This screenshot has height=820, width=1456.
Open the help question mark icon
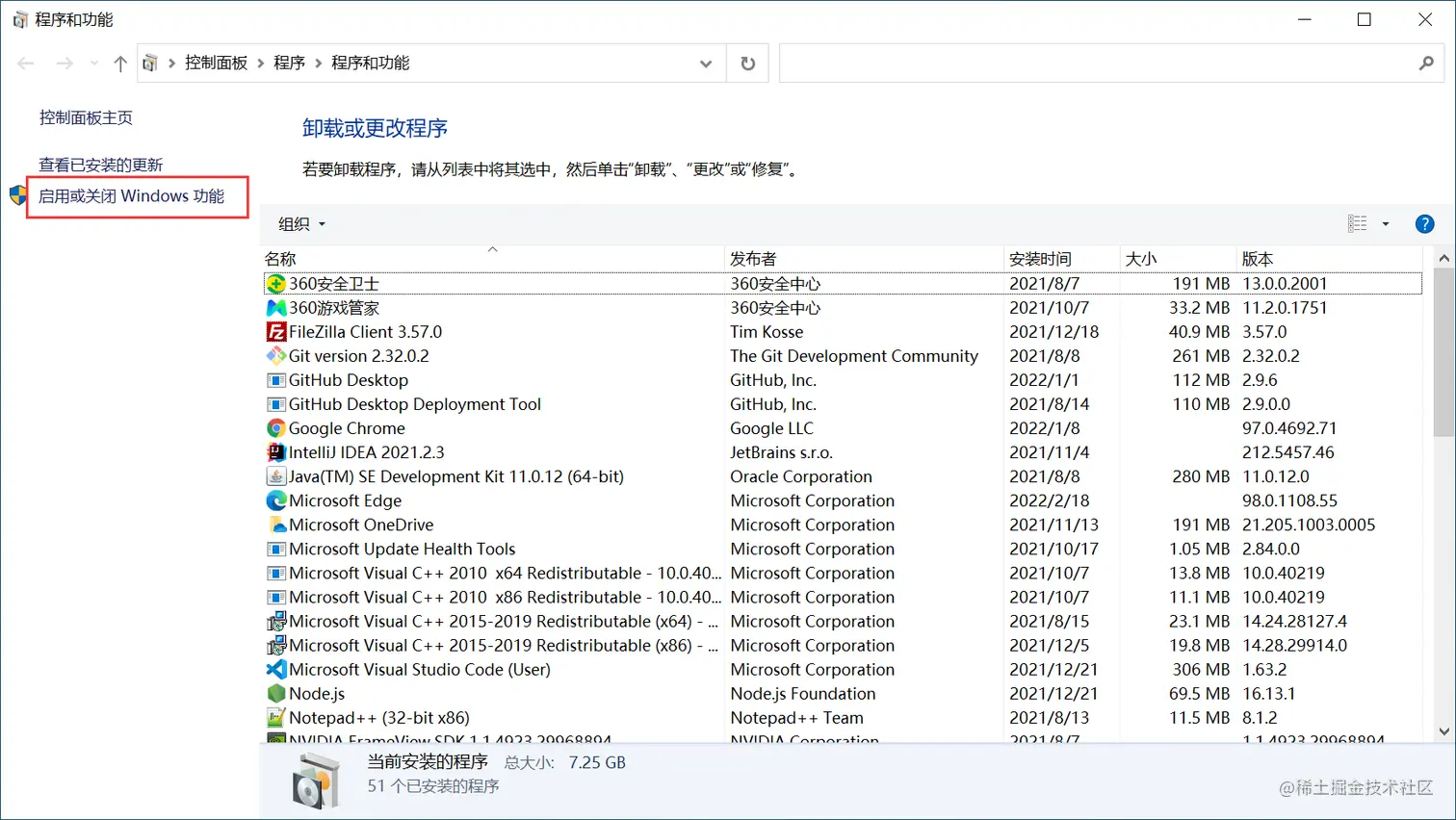pyautogui.click(x=1424, y=224)
